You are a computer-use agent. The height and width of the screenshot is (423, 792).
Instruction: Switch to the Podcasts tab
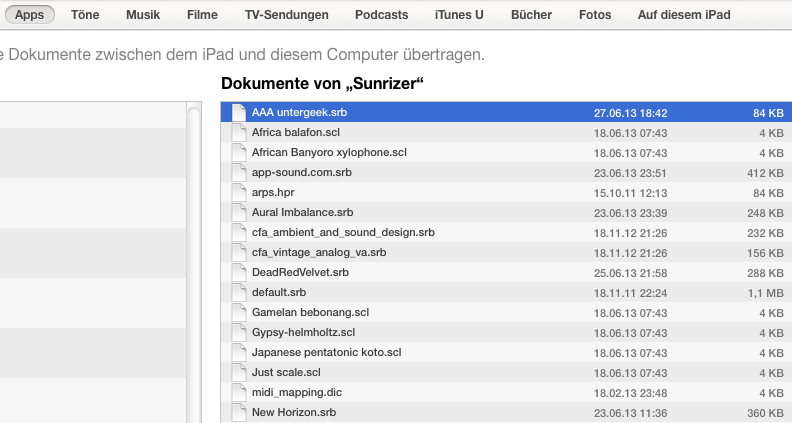381,15
